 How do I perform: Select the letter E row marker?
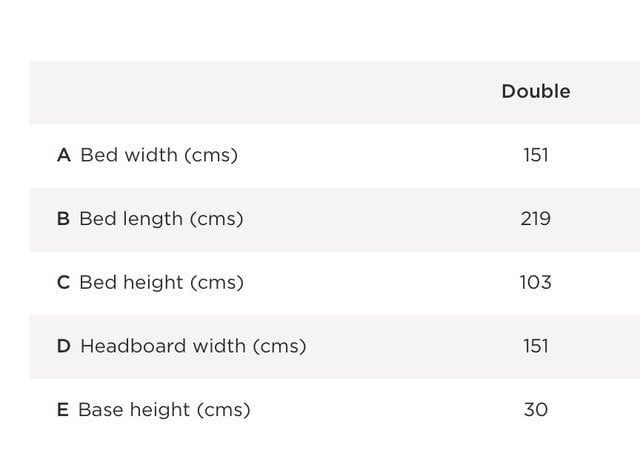(x=63, y=410)
